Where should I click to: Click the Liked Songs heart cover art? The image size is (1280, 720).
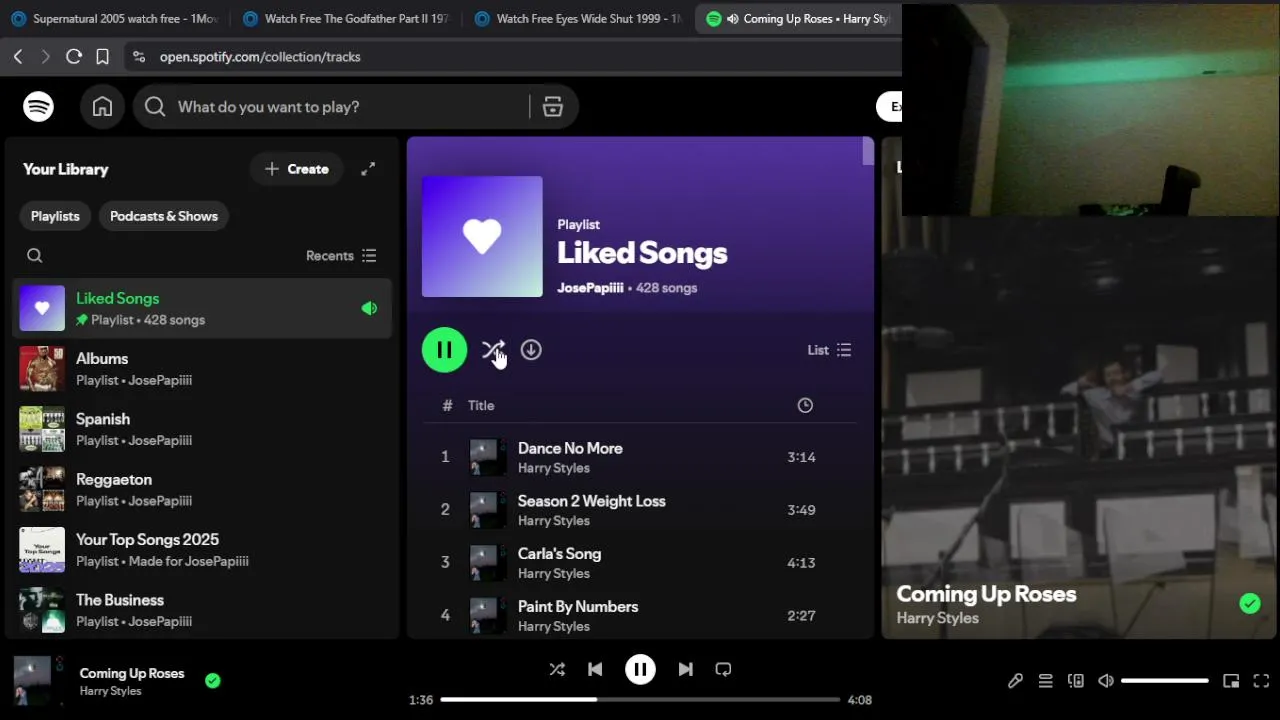482,237
